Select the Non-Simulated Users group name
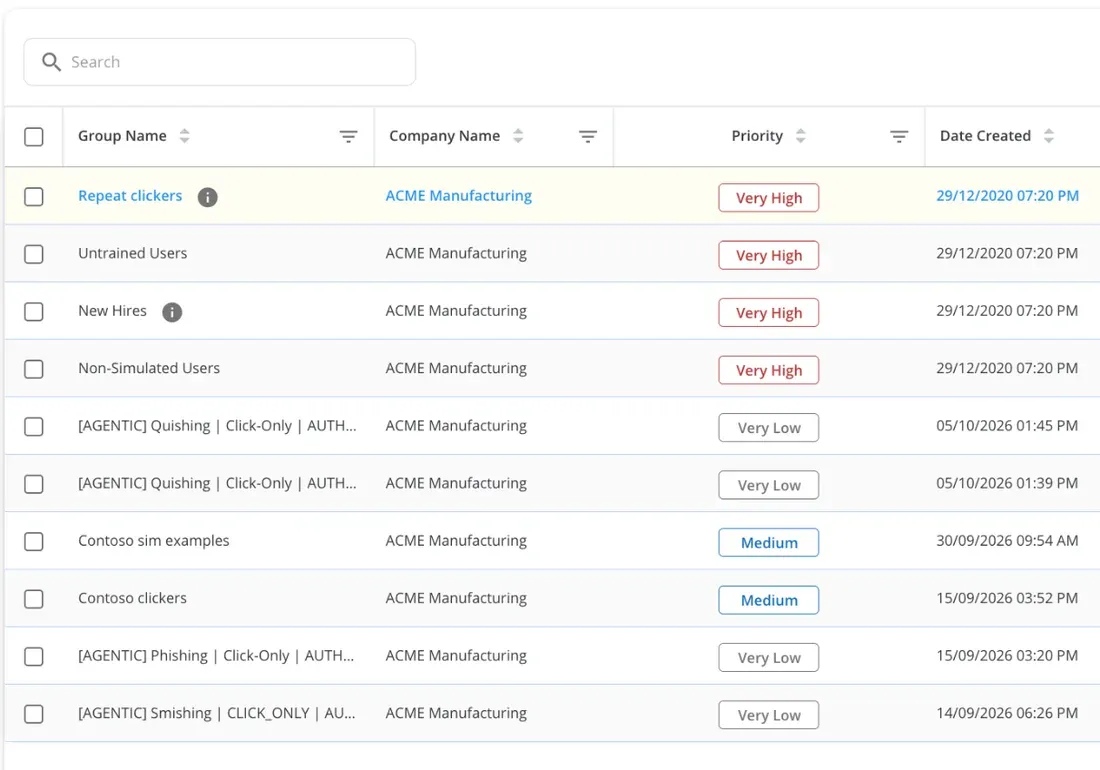 point(149,368)
